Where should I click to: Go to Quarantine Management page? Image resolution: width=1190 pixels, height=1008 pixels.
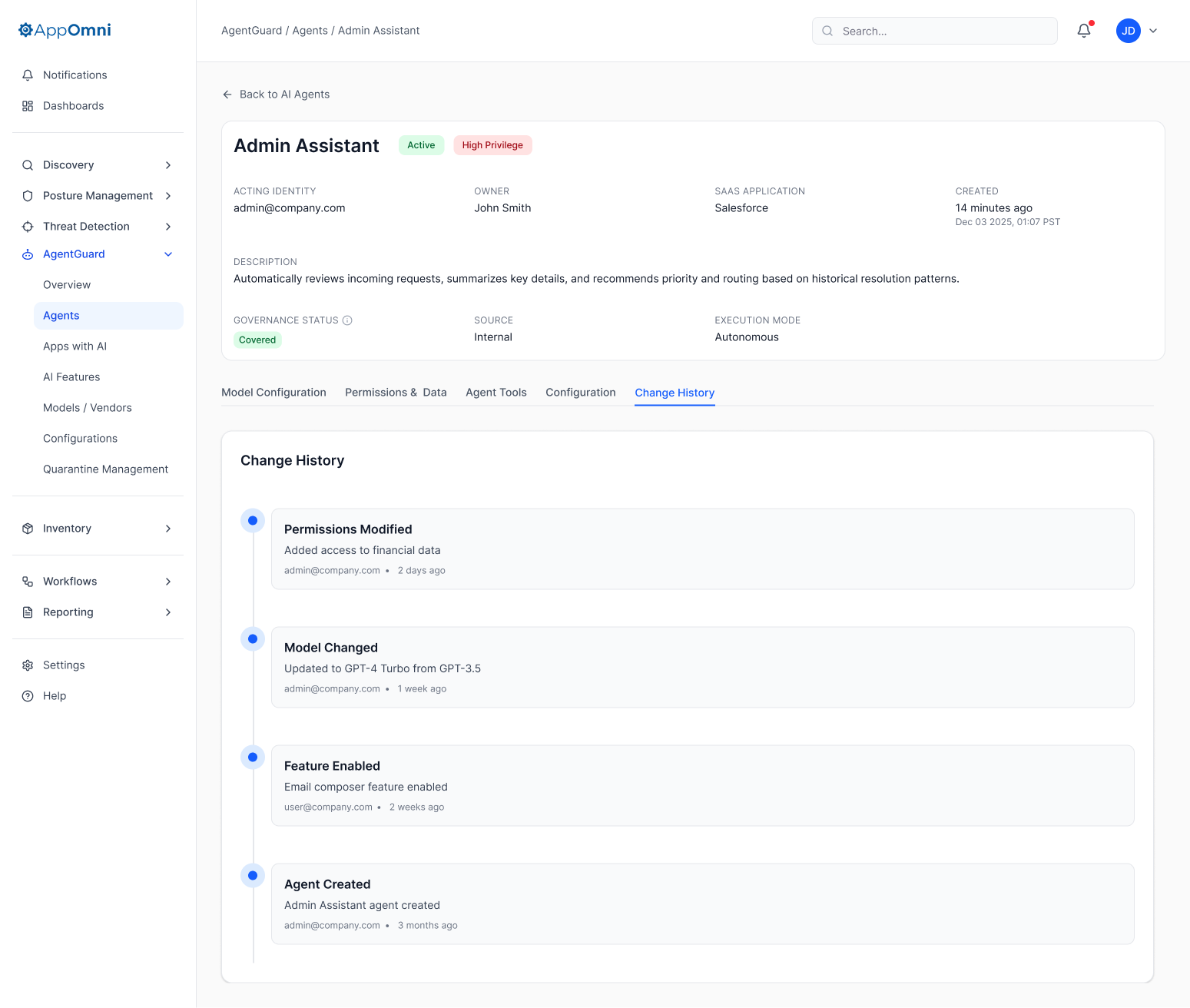tap(105, 469)
